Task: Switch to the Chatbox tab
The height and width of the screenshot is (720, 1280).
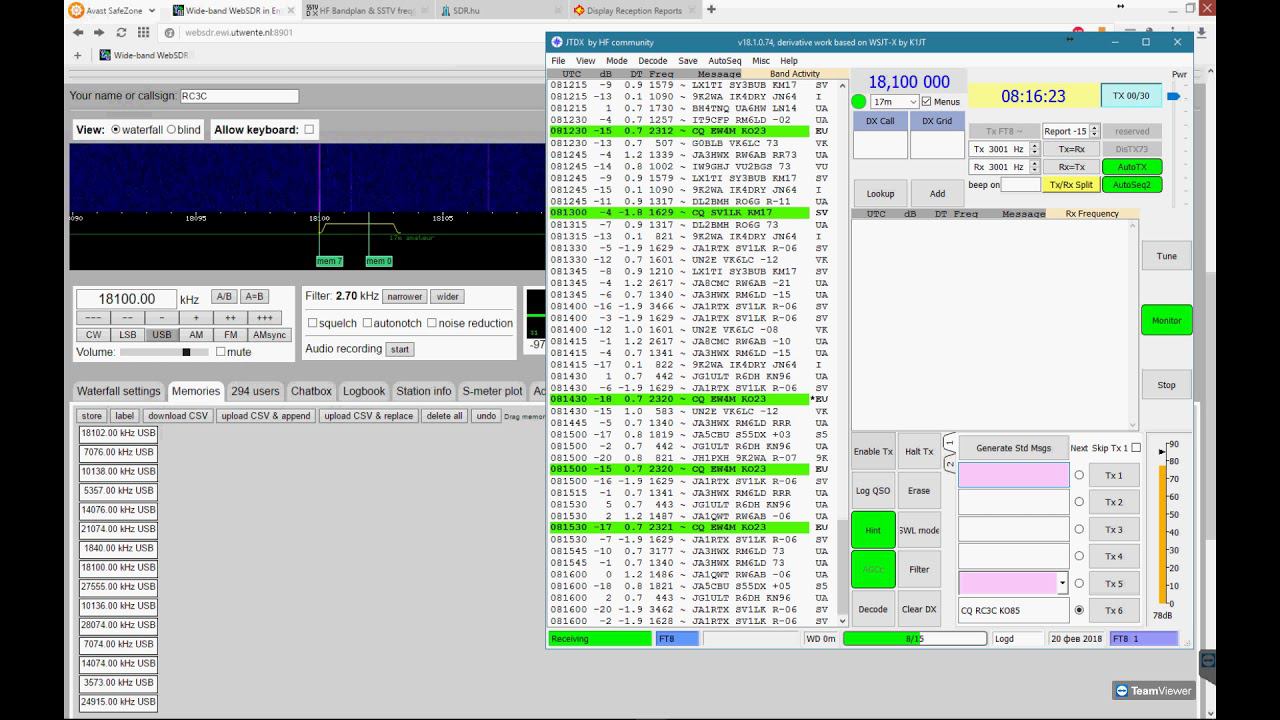Action: pos(311,391)
